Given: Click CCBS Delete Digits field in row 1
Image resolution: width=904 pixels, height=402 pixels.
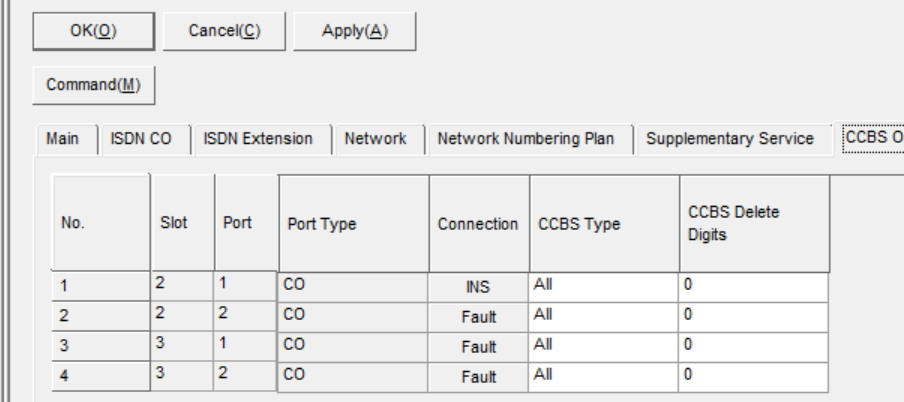Looking at the screenshot, I should point(754,287).
